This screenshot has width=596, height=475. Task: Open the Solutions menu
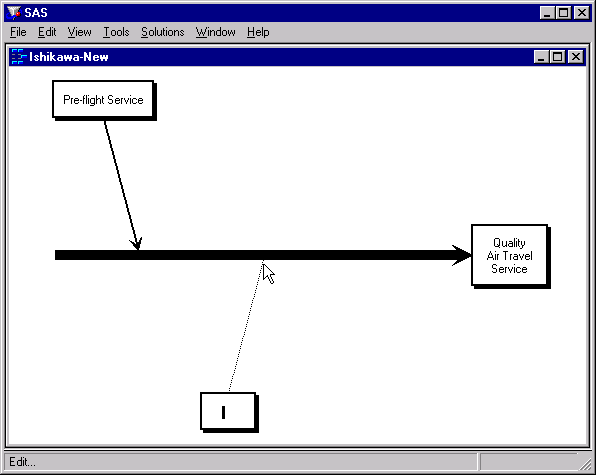click(163, 32)
